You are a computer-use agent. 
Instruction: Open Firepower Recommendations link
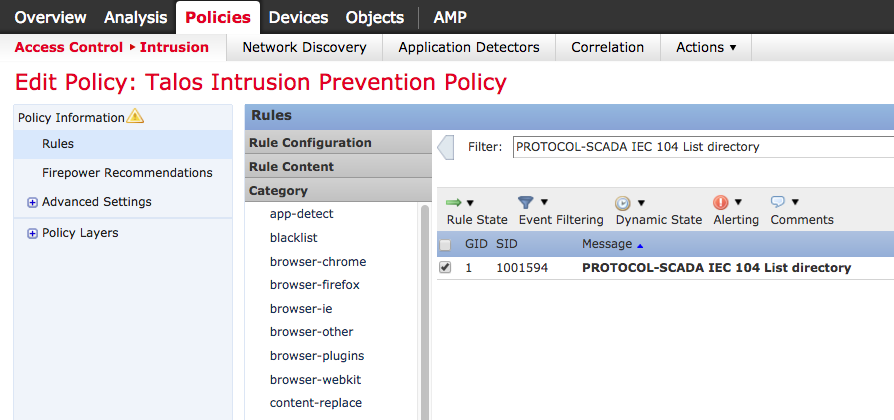tap(127, 173)
